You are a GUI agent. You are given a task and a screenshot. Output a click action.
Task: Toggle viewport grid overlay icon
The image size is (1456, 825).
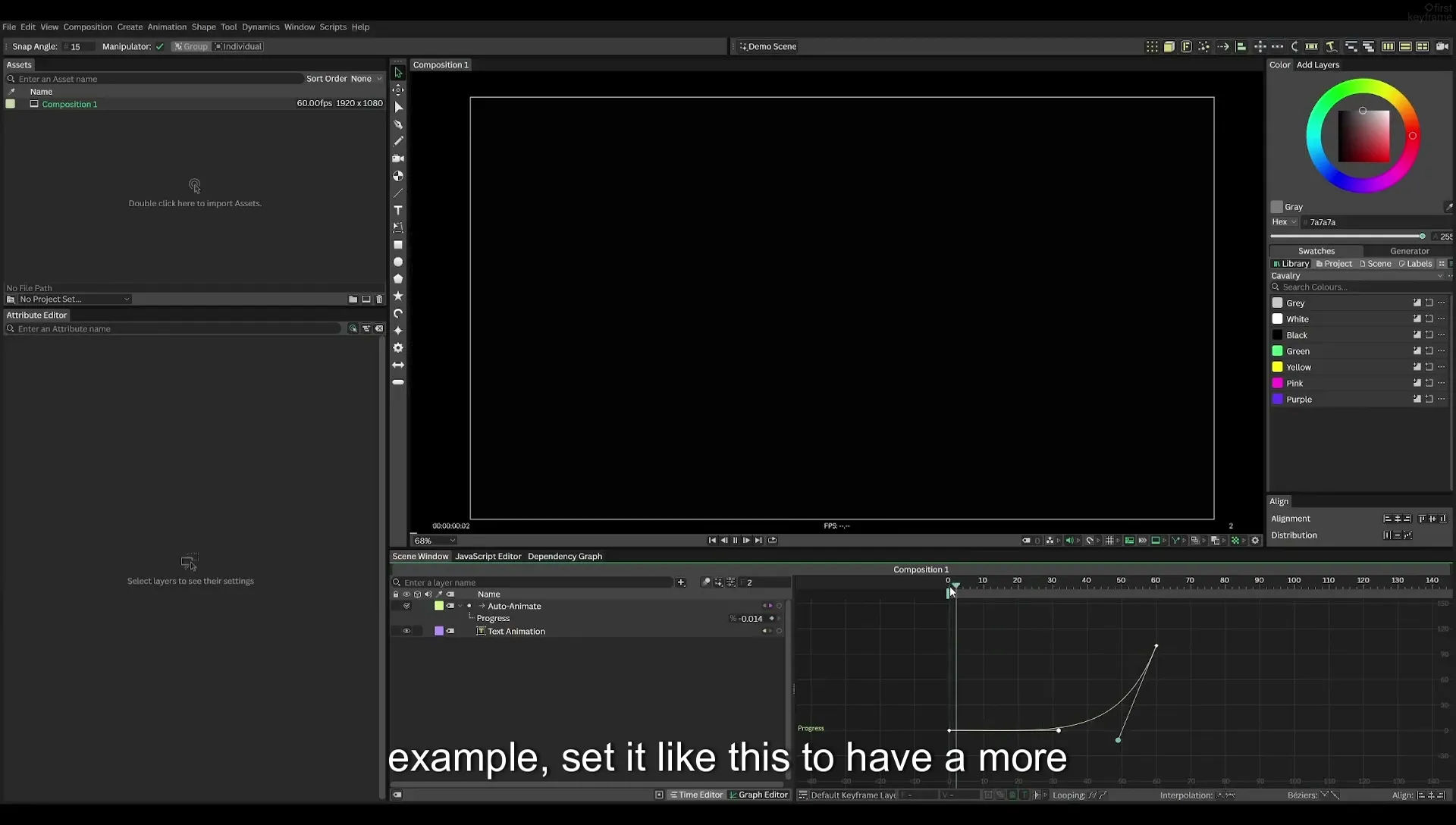coord(1110,541)
